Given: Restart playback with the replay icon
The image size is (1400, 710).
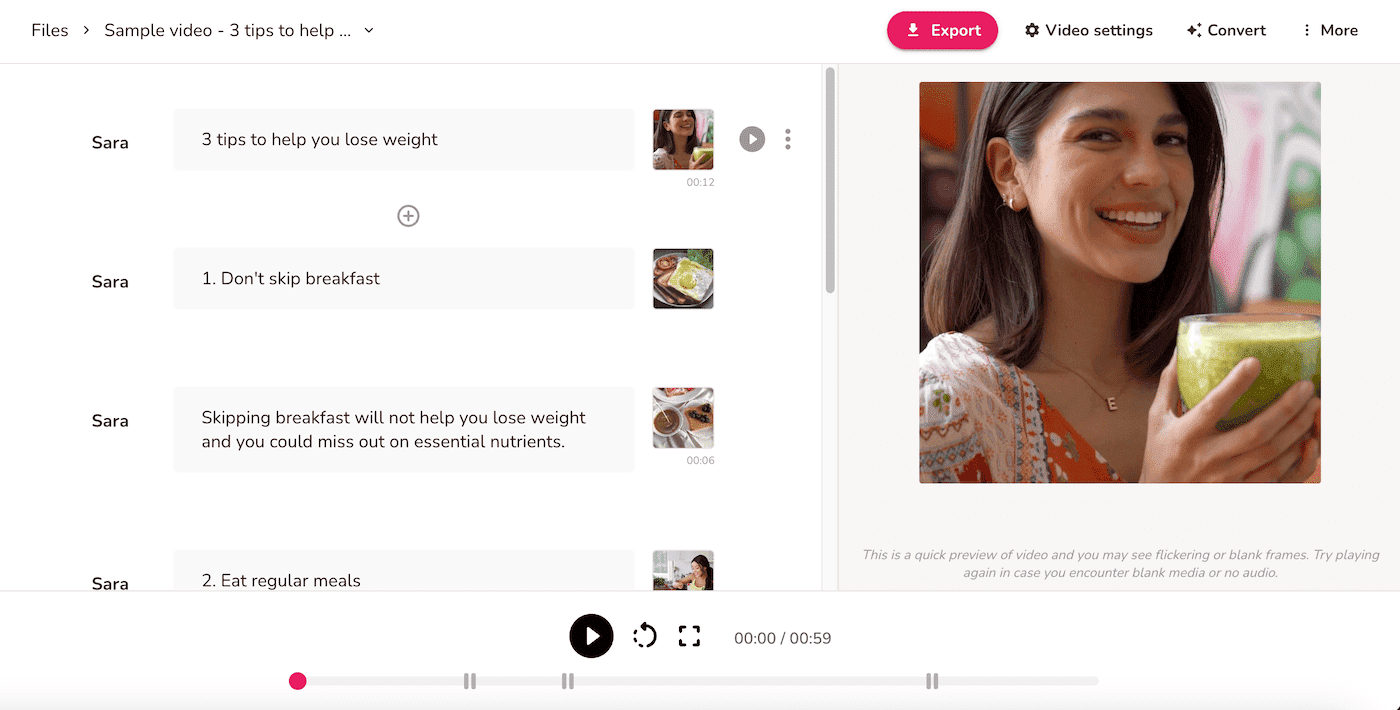Looking at the screenshot, I should pyautogui.click(x=645, y=635).
